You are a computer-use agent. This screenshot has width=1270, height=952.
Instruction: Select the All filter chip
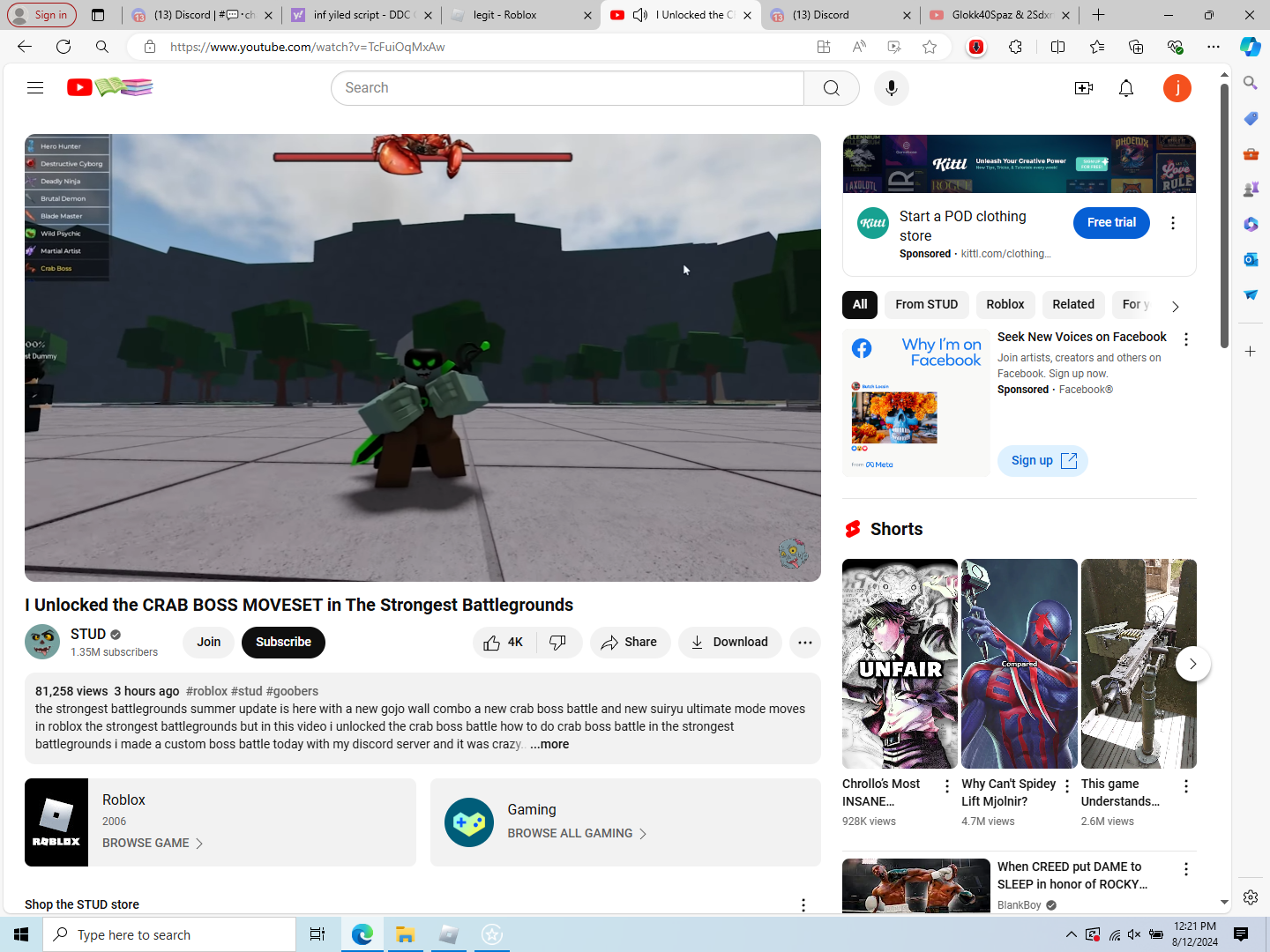(x=860, y=305)
